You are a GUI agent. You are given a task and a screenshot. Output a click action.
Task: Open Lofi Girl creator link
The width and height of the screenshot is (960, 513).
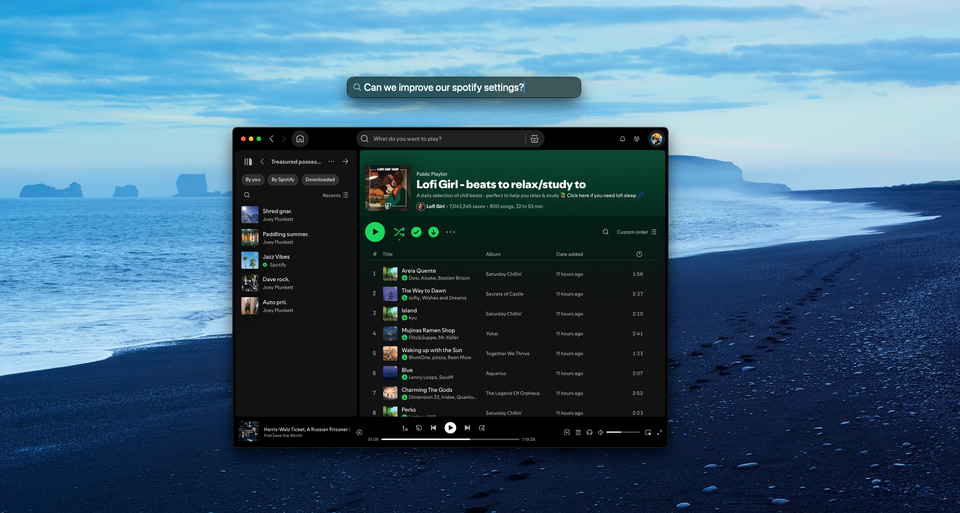(x=435, y=206)
